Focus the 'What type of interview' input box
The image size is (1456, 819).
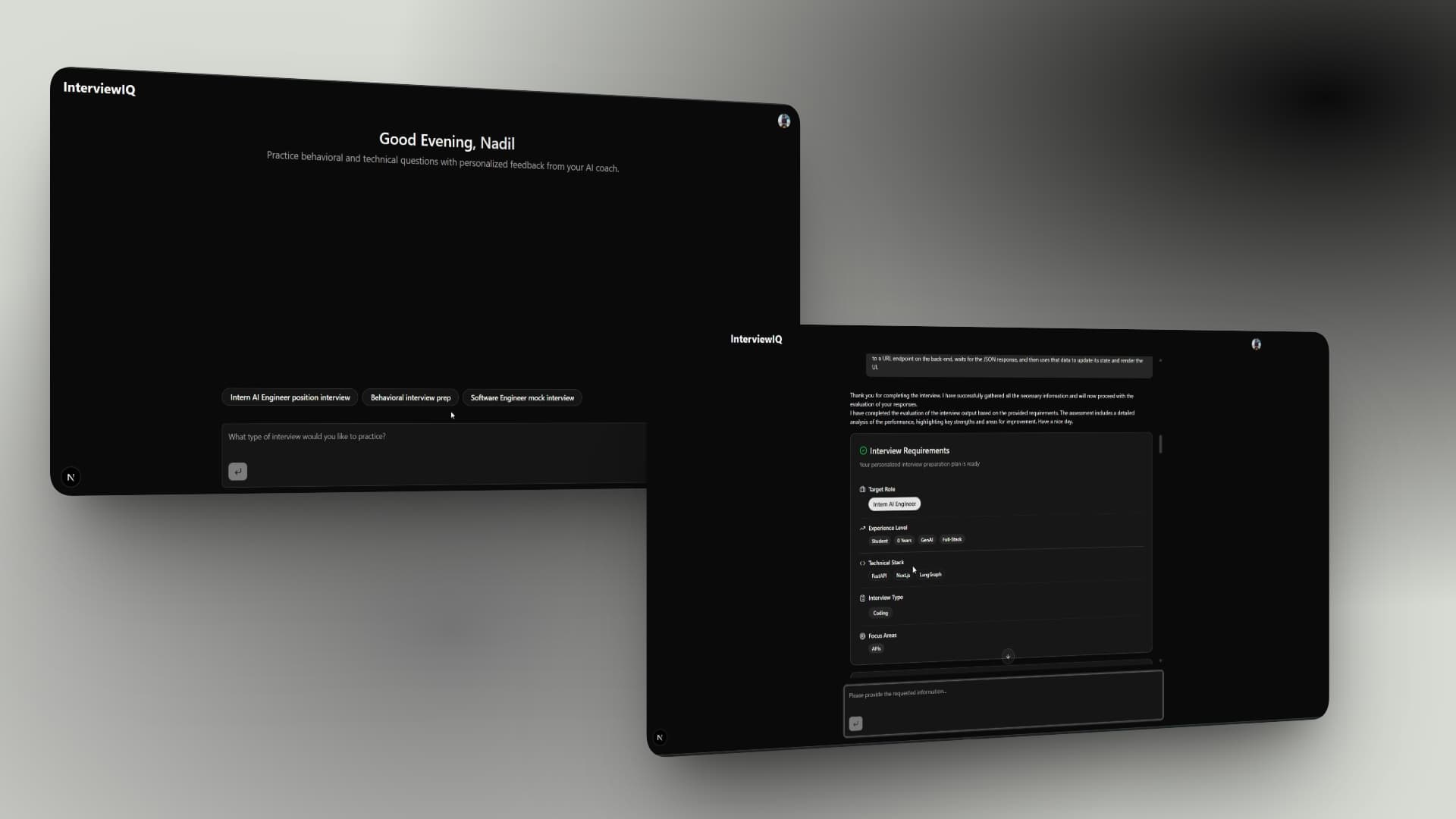[x=434, y=453]
